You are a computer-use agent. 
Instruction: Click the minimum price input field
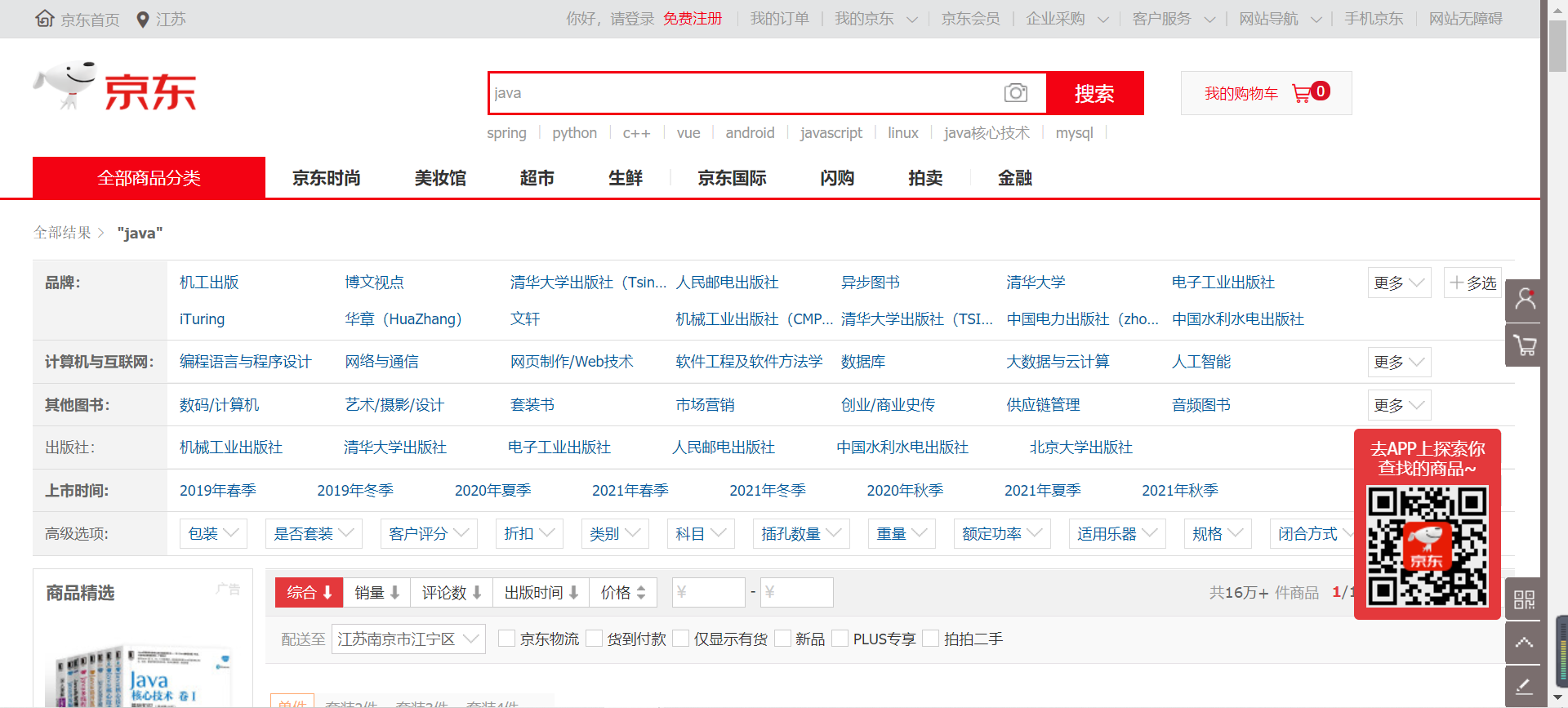(708, 593)
